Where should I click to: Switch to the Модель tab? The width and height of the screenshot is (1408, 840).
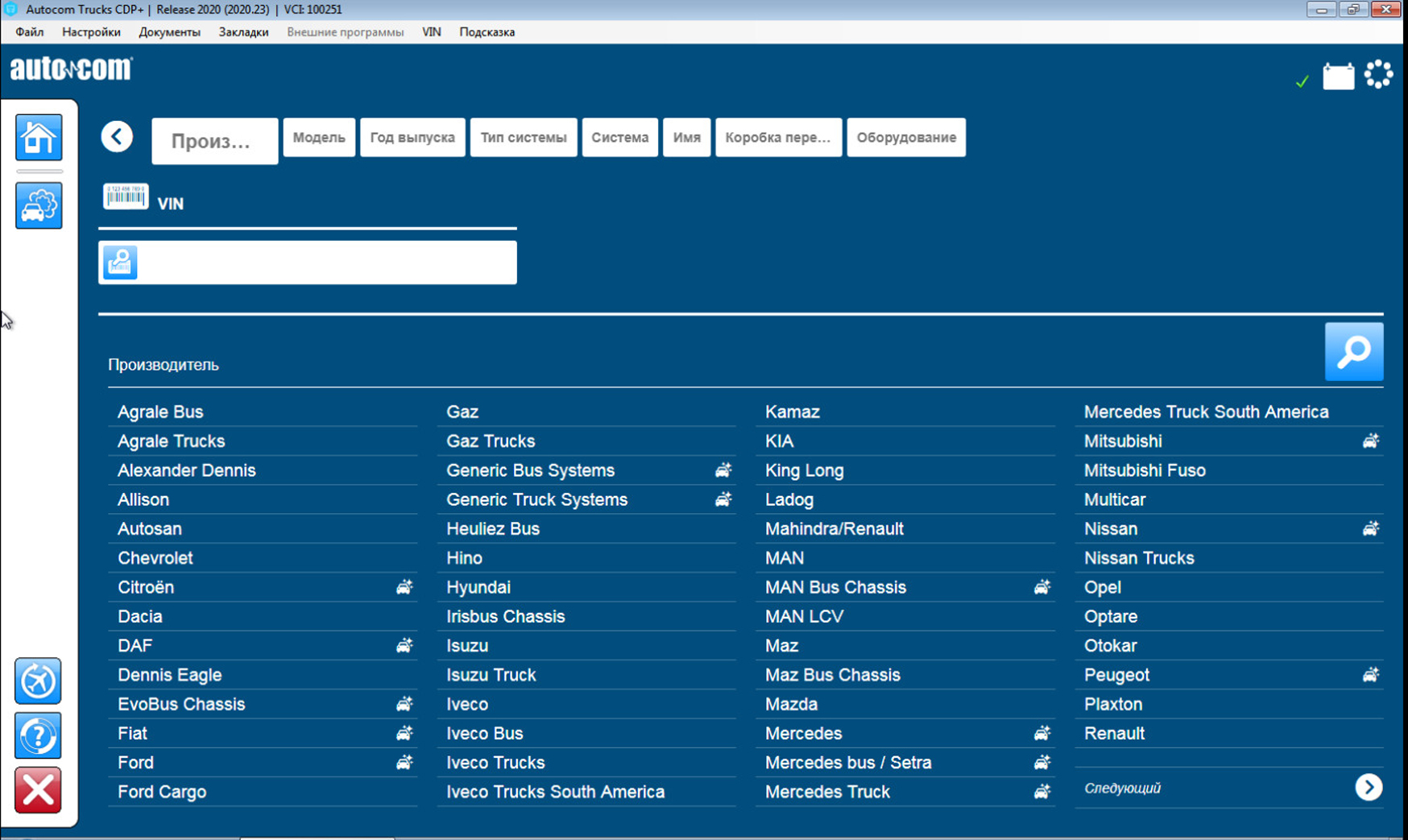(x=319, y=138)
